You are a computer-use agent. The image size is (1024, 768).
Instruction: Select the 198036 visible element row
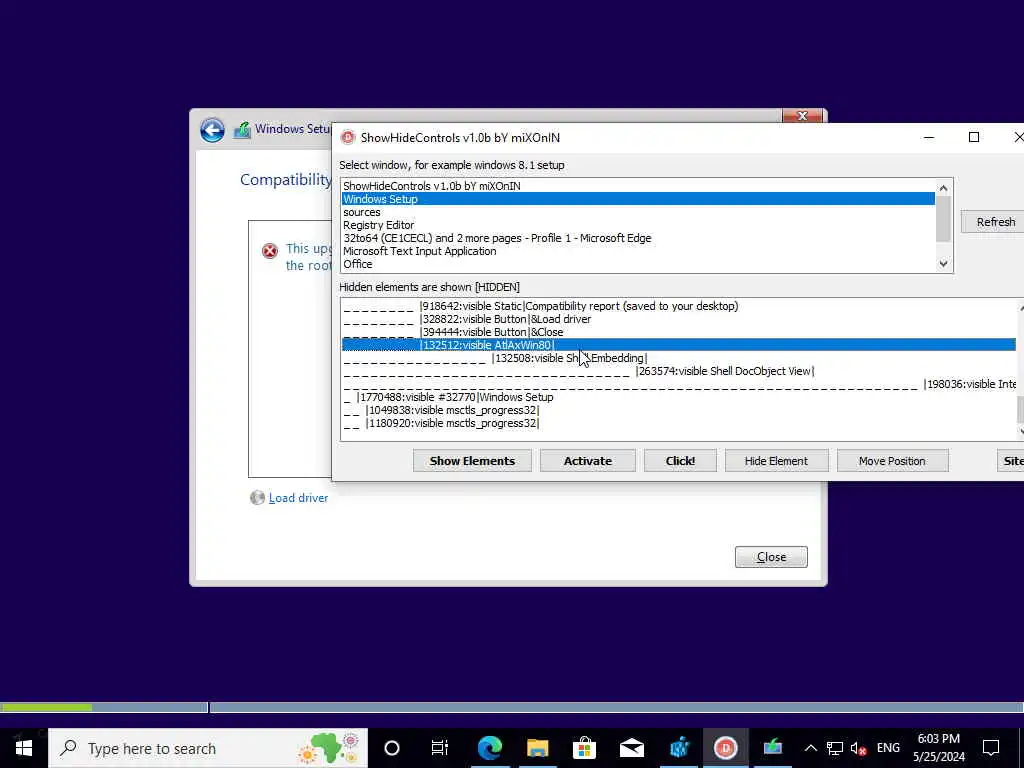coord(679,384)
